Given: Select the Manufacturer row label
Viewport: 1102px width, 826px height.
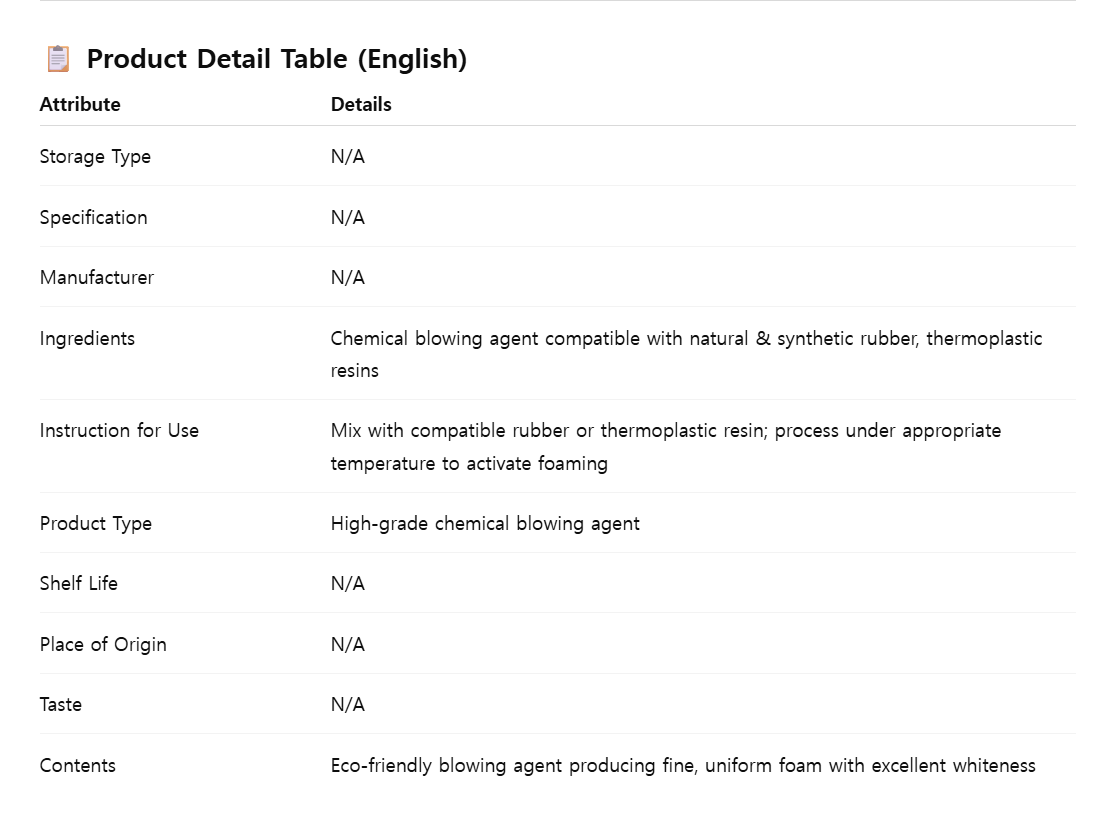Looking at the screenshot, I should click(97, 277).
